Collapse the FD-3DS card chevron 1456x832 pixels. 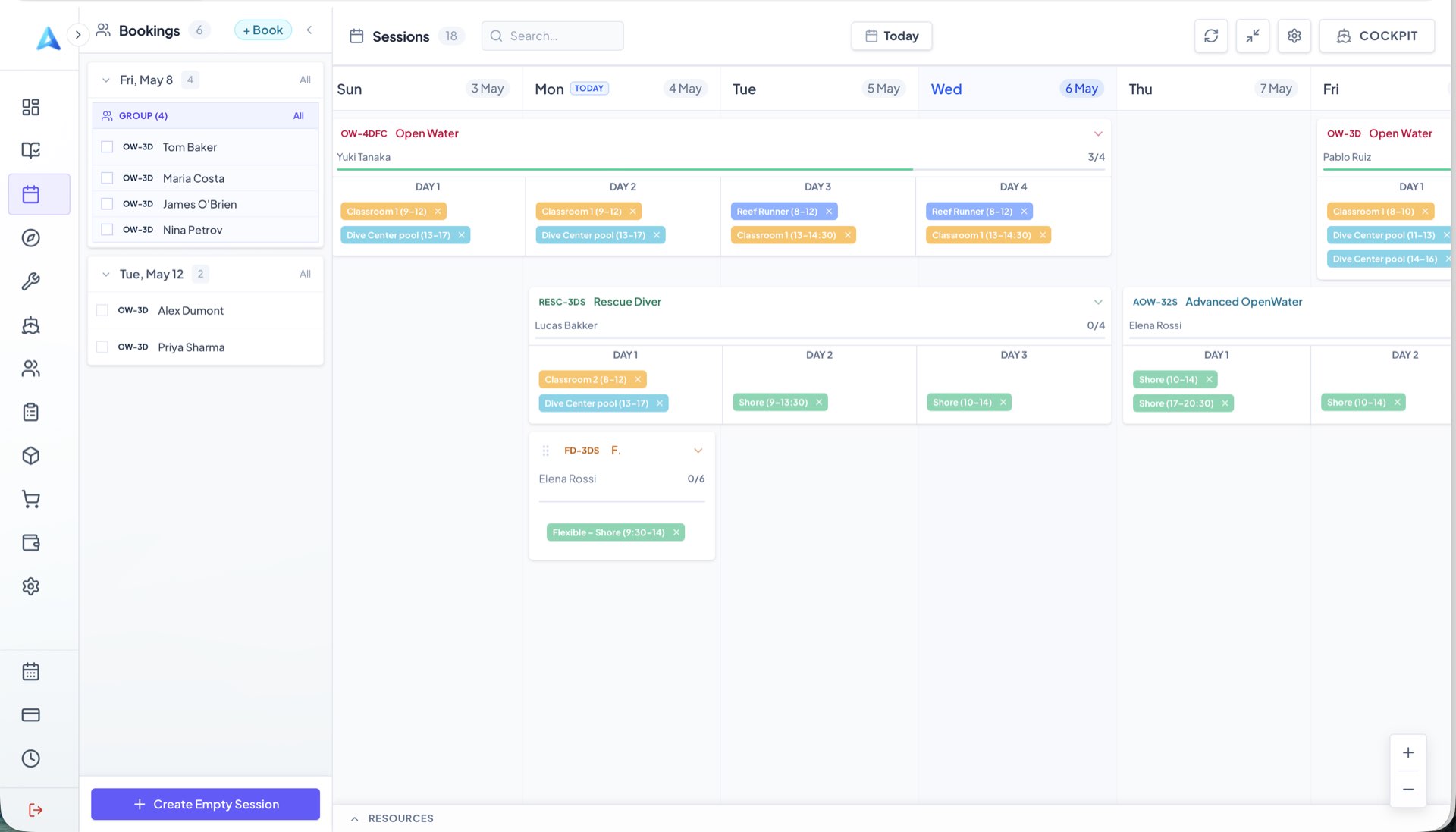click(x=698, y=451)
